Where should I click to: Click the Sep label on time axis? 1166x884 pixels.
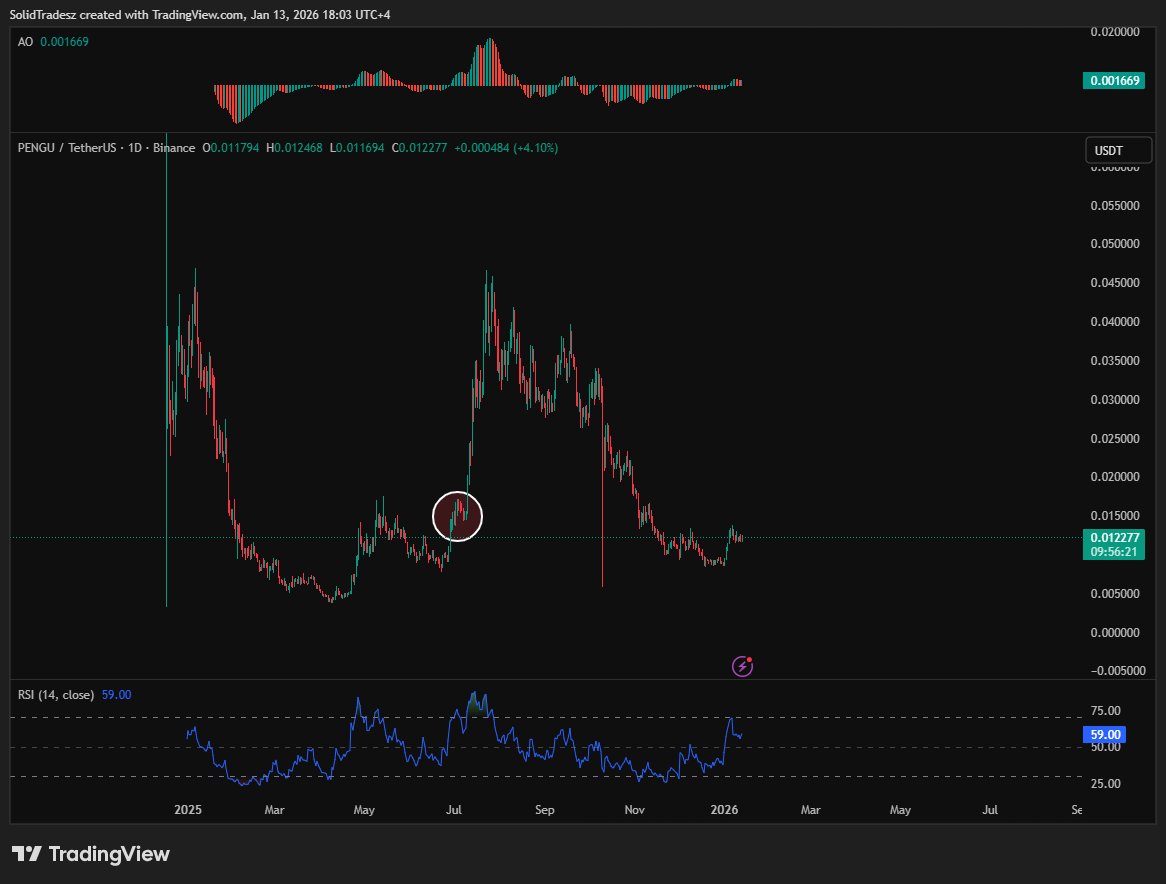[544, 810]
